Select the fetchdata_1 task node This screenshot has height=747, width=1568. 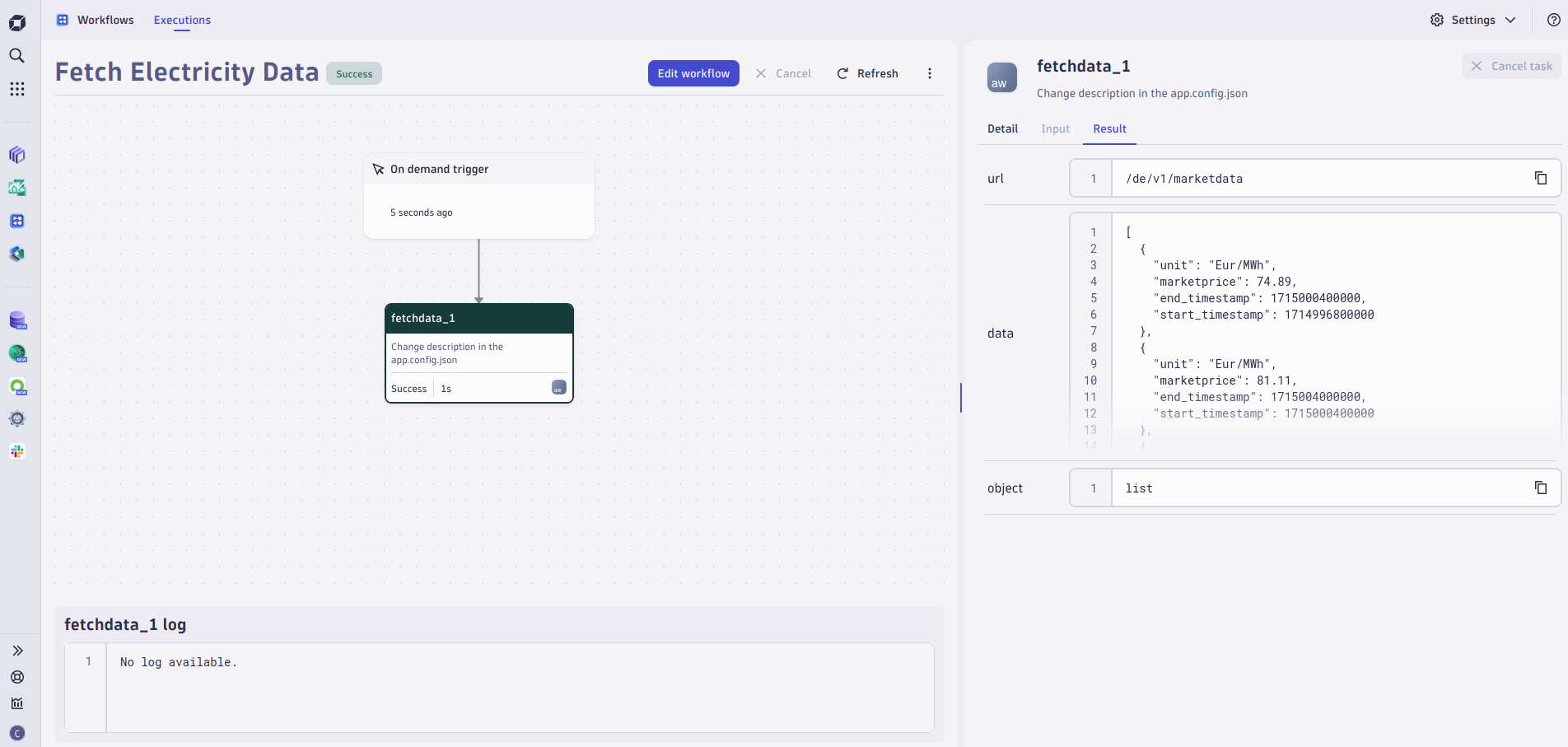[x=479, y=353]
